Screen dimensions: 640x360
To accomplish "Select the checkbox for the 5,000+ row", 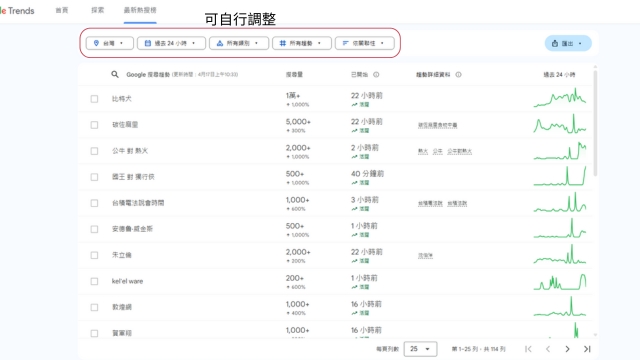I will tap(94, 125).
